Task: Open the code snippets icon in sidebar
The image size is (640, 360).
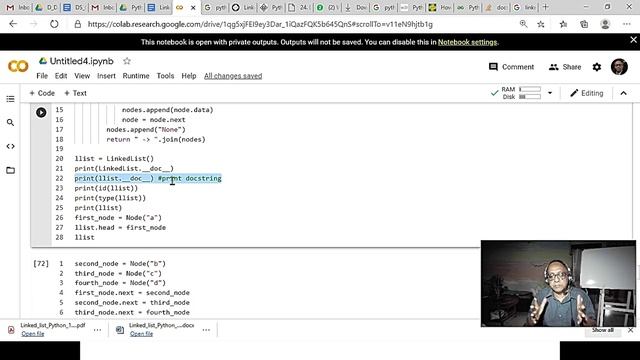Action: pos(10,146)
